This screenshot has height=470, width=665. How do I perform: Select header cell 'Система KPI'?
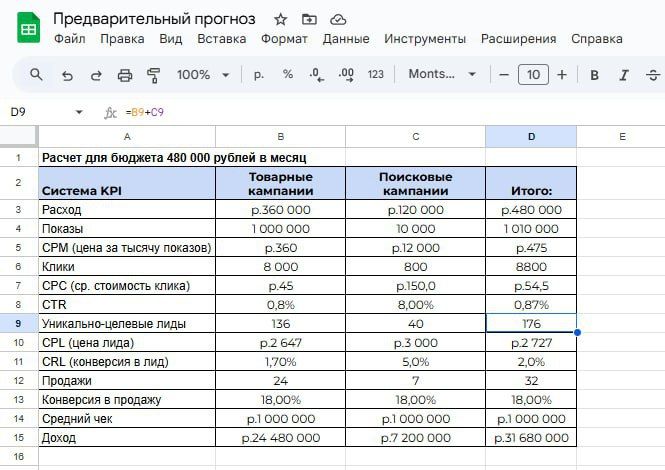(127, 183)
